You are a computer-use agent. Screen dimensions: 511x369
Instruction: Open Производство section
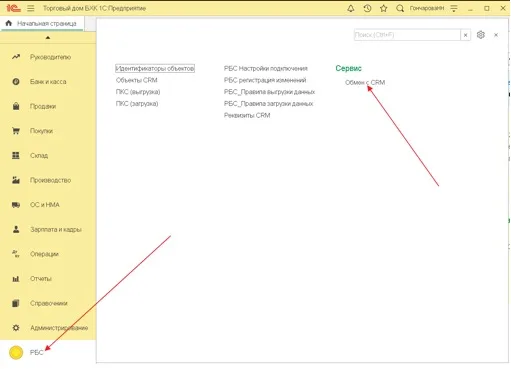[x=50, y=180]
